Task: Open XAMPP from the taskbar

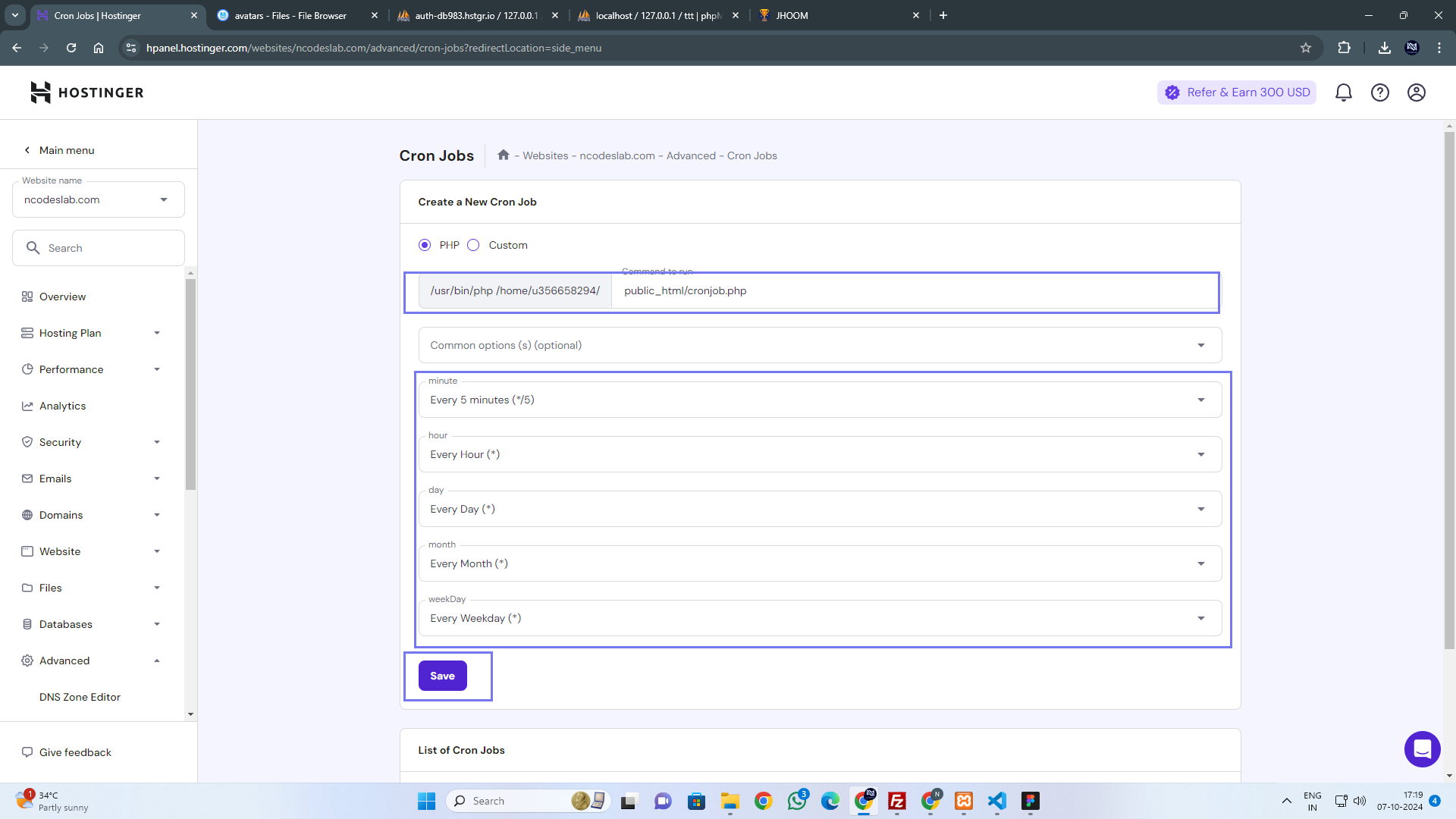Action: 963,801
